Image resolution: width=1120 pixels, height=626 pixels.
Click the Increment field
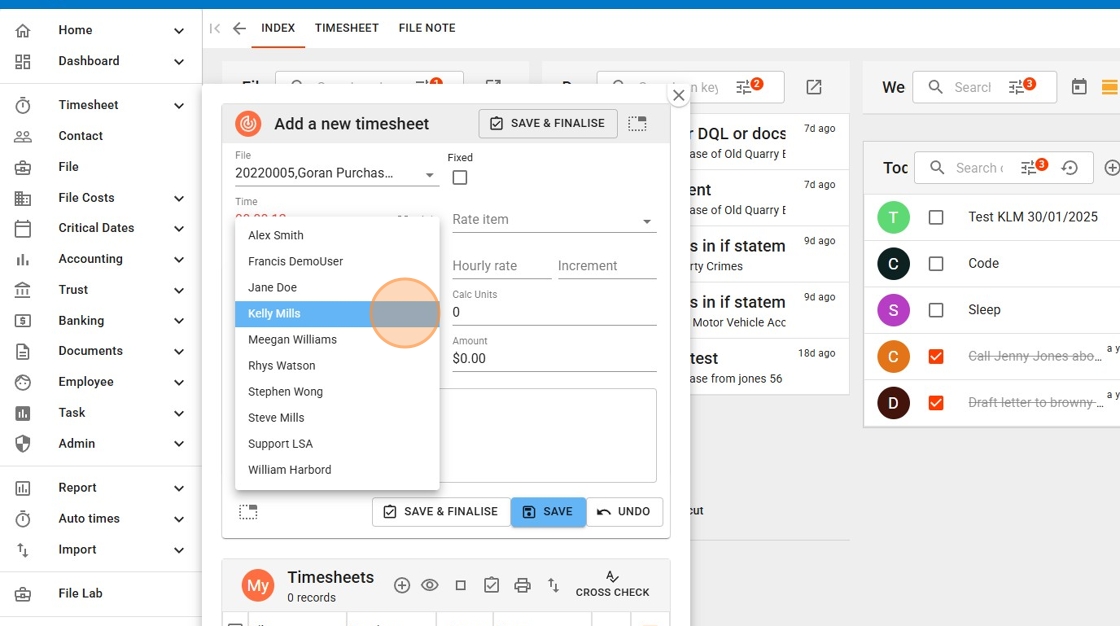pyautogui.click(x=607, y=266)
